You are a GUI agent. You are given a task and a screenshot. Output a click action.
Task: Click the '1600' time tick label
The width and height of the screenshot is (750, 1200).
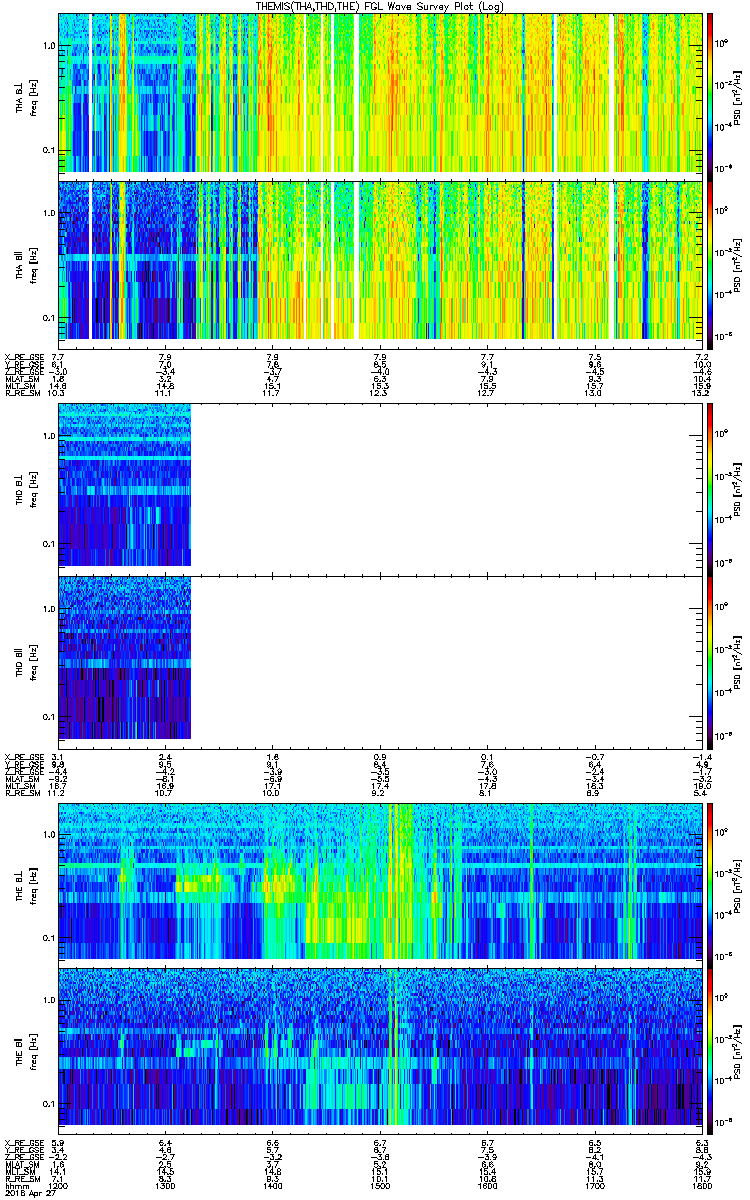coord(487,1184)
